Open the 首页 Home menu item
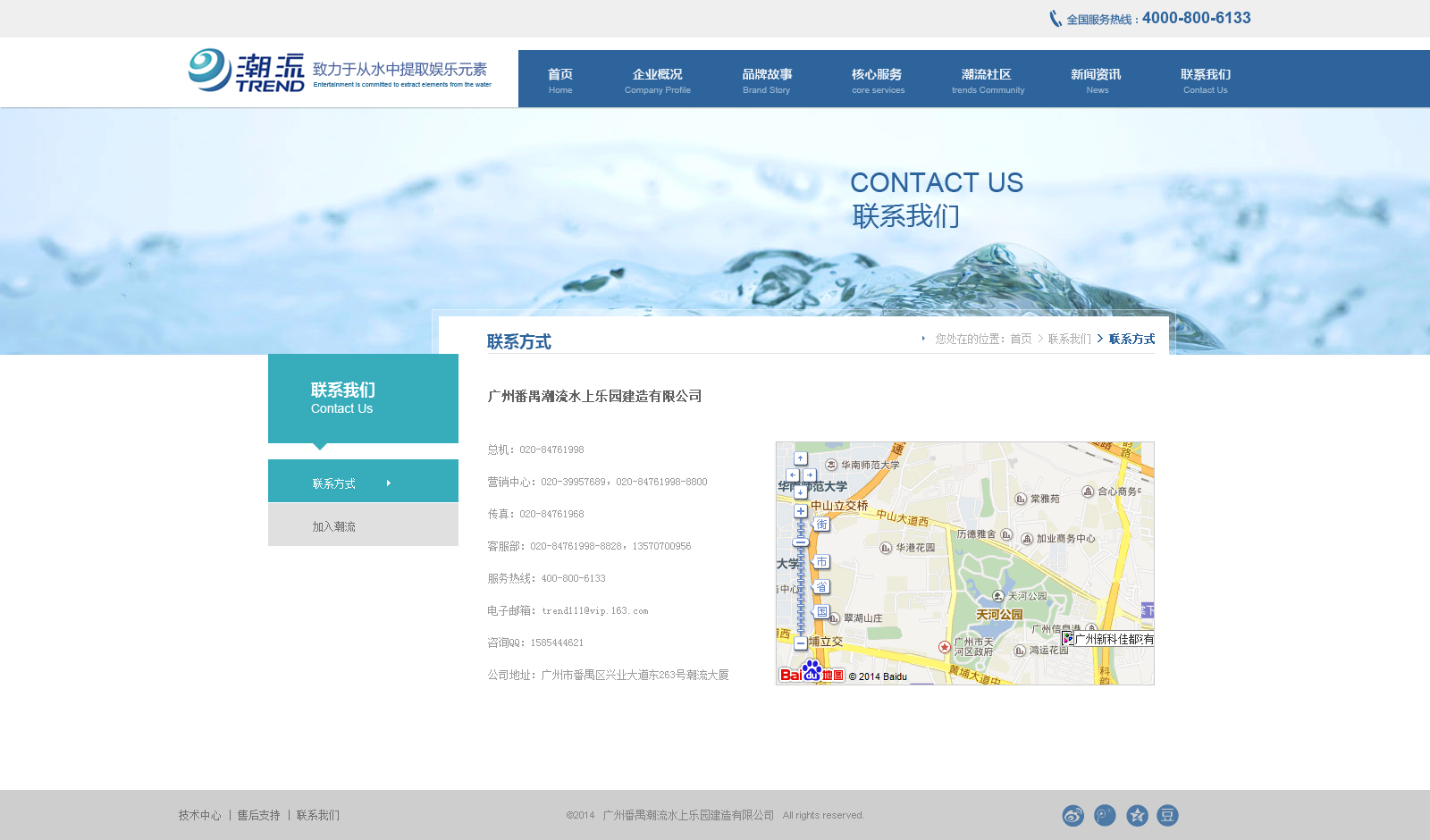Viewport: 1430px width, 840px height. 560,80
